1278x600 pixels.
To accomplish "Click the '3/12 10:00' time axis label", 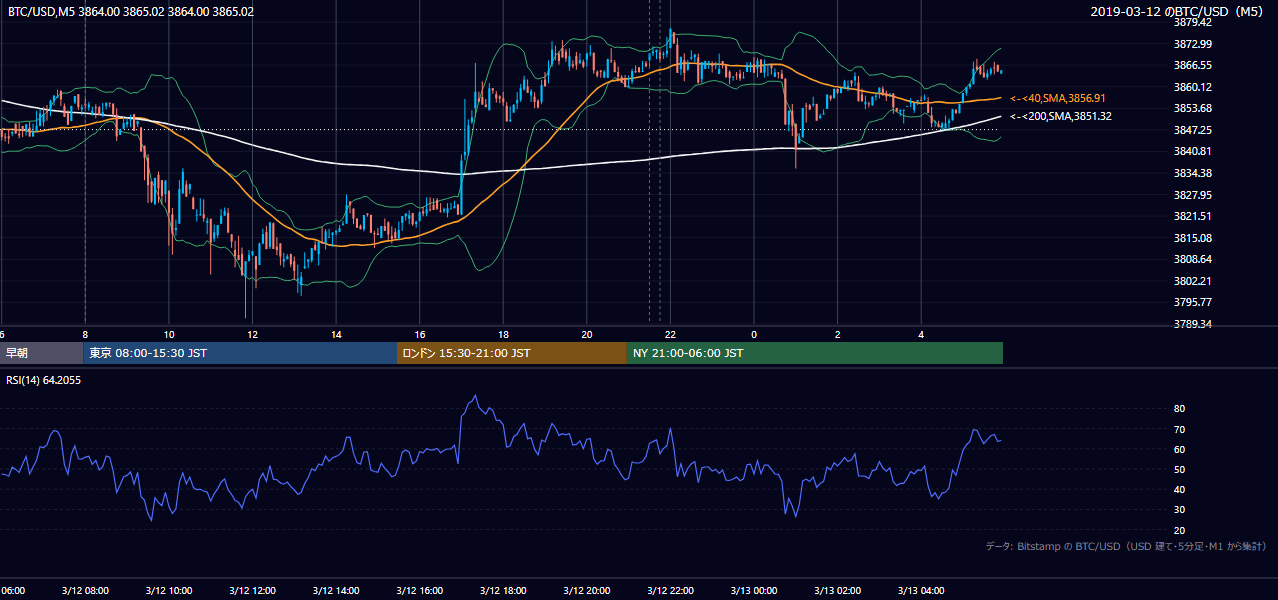I will (168, 591).
